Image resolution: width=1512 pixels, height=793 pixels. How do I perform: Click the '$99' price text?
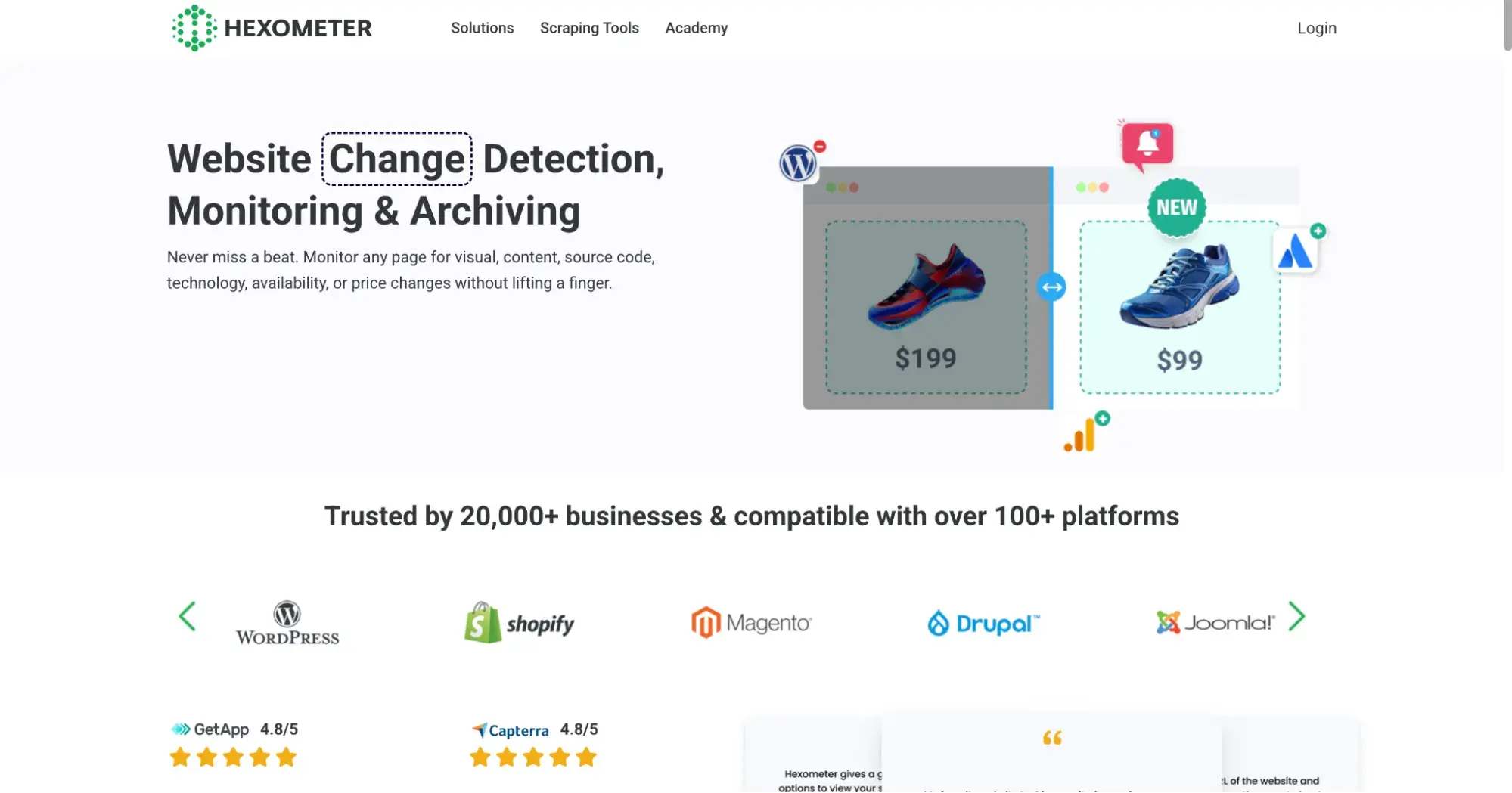(1179, 361)
